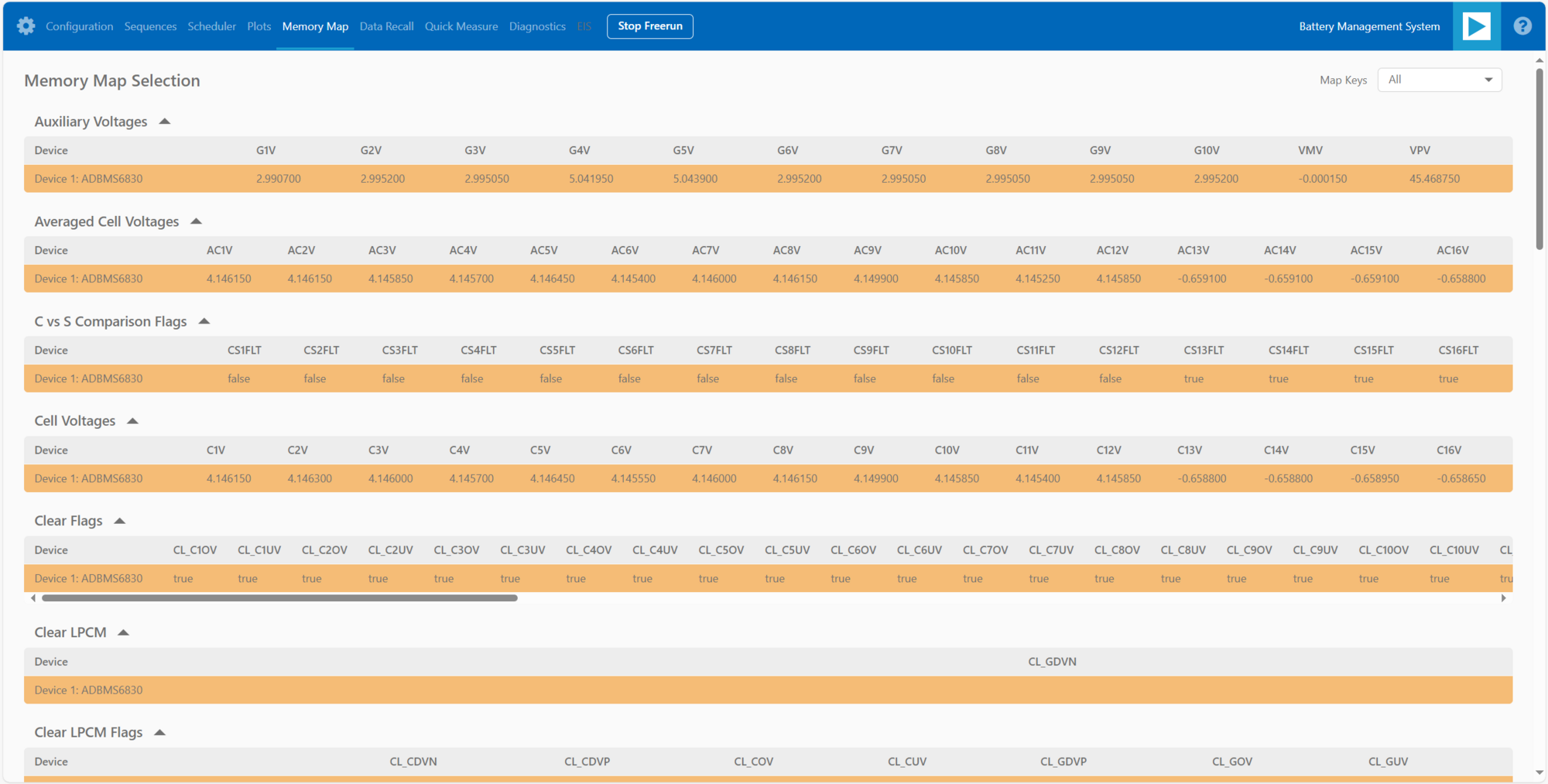Open the Map Keys dropdown
This screenshot has height=784, width=1548.
1439,79
